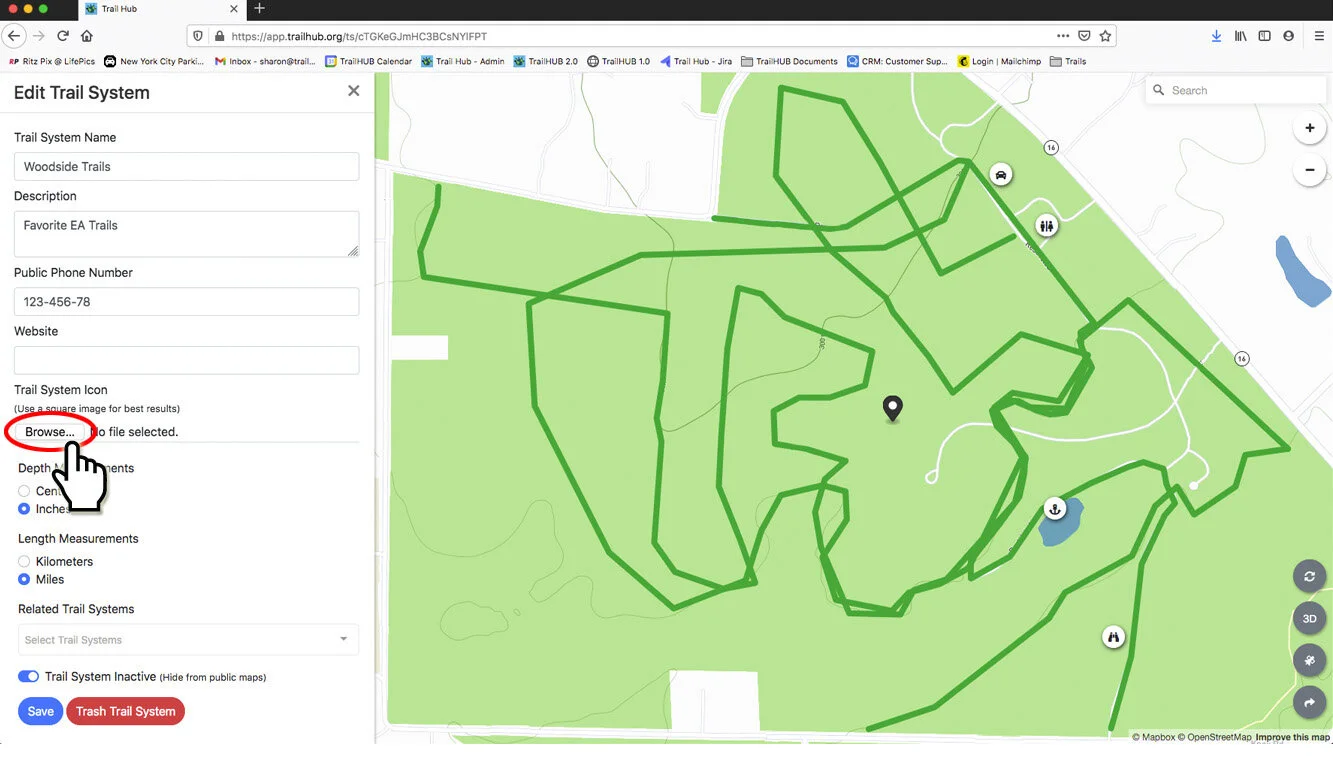The image size is (1333, 759).
Task: Open the TrailHUB Calendar bookmark
Action: coord(368,61)
